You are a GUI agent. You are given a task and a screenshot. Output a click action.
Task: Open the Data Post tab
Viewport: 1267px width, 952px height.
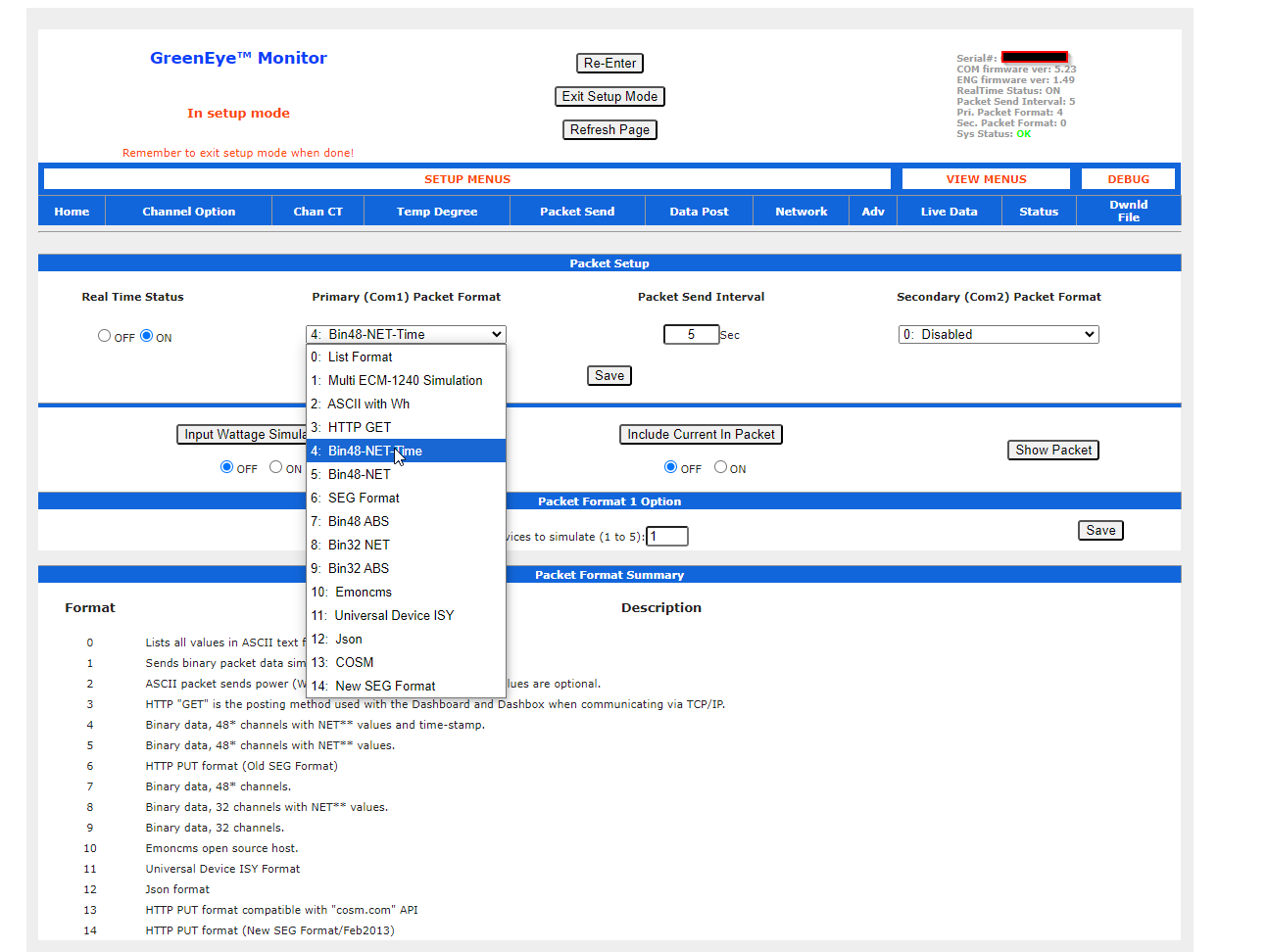(x=699, y=212)
